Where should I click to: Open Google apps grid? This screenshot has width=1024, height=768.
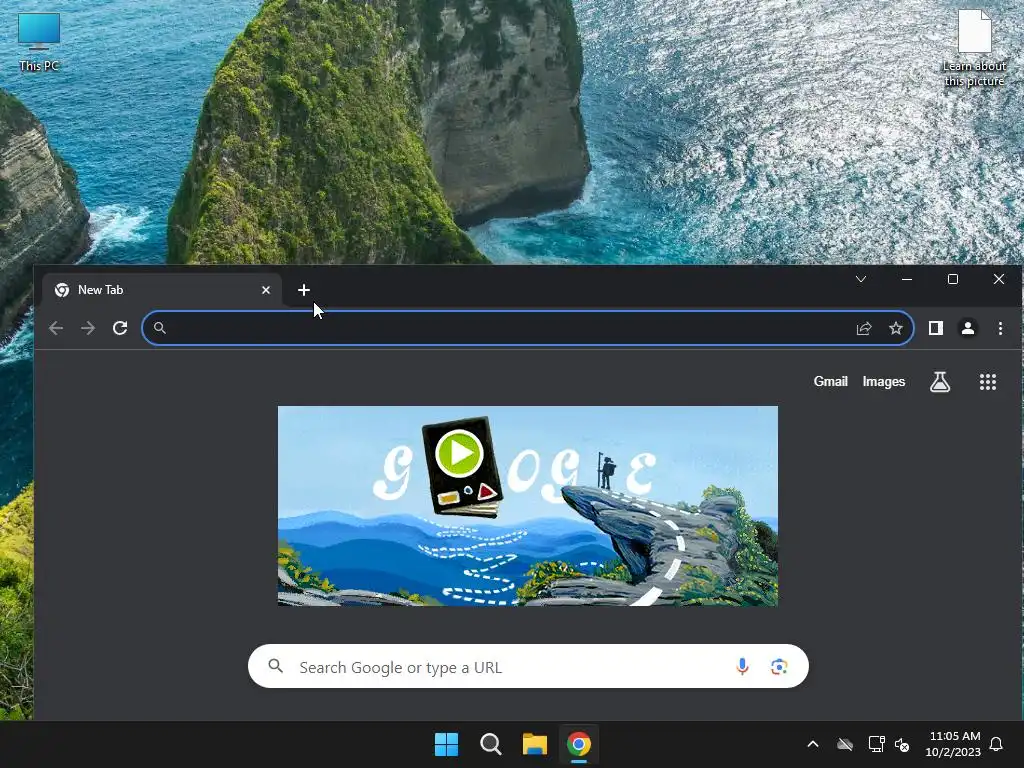coord(987,382)
